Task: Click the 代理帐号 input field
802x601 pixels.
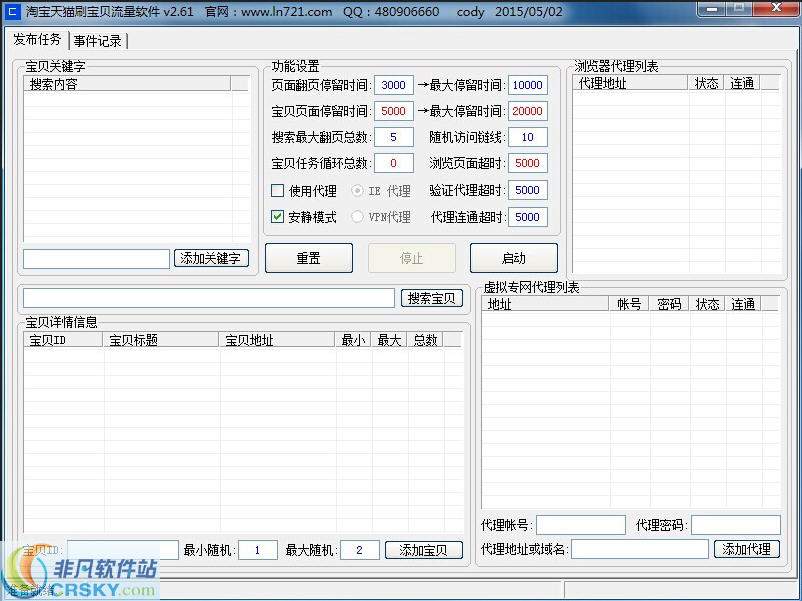Action: (581, 524)
